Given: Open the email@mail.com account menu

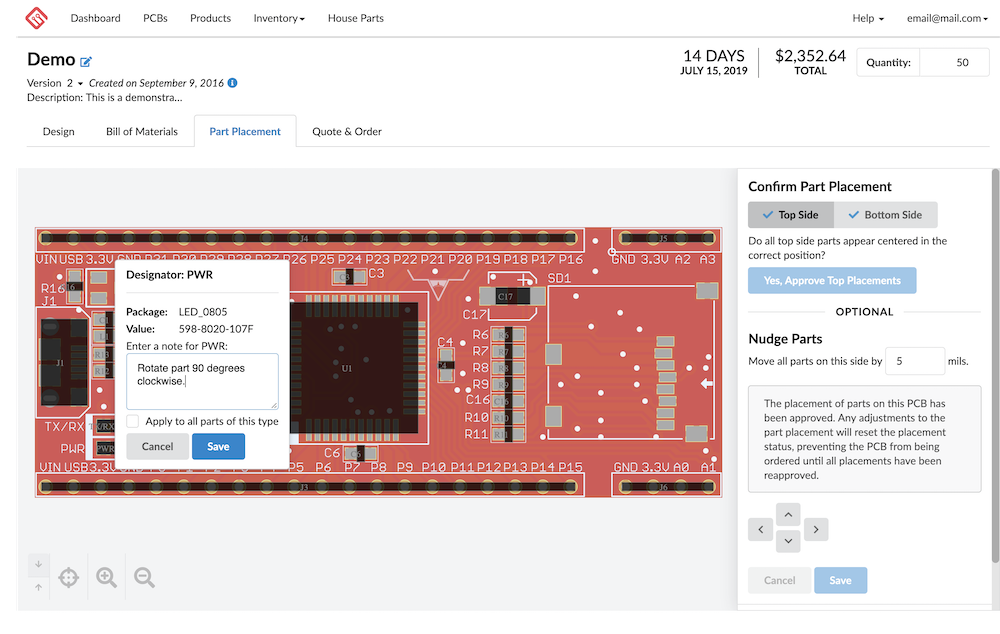Looking at the screenshot, I should (x=947, y=18).
